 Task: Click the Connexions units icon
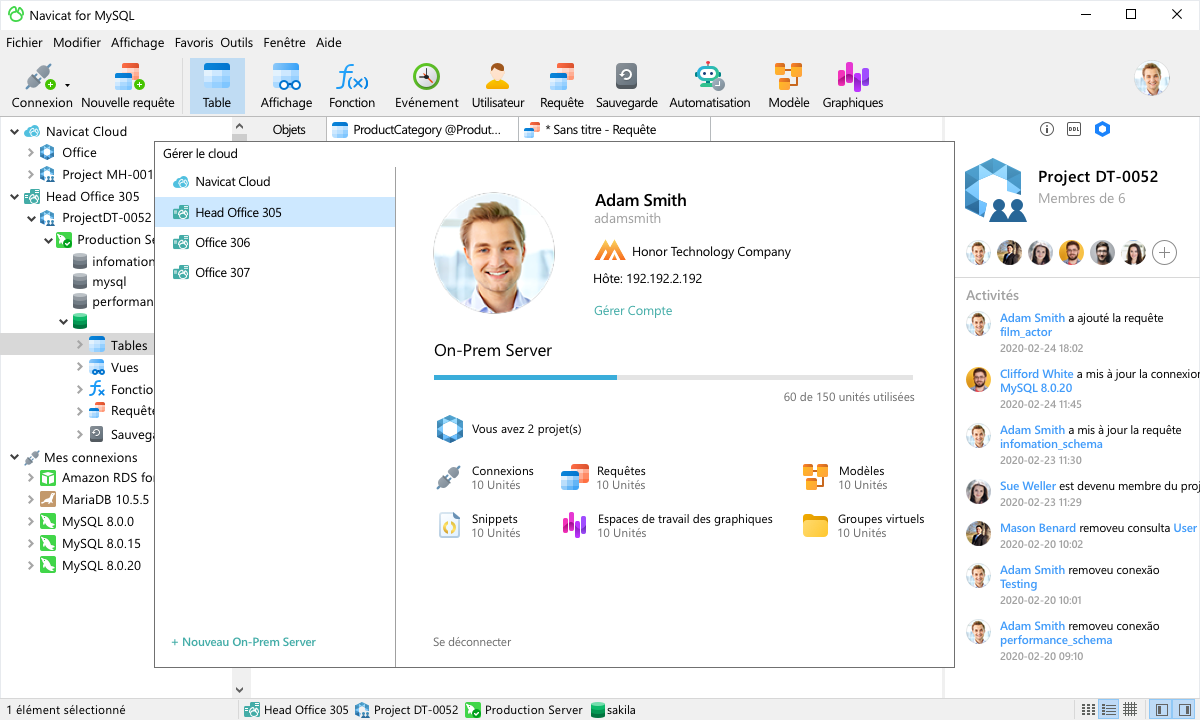coord(448,477)
